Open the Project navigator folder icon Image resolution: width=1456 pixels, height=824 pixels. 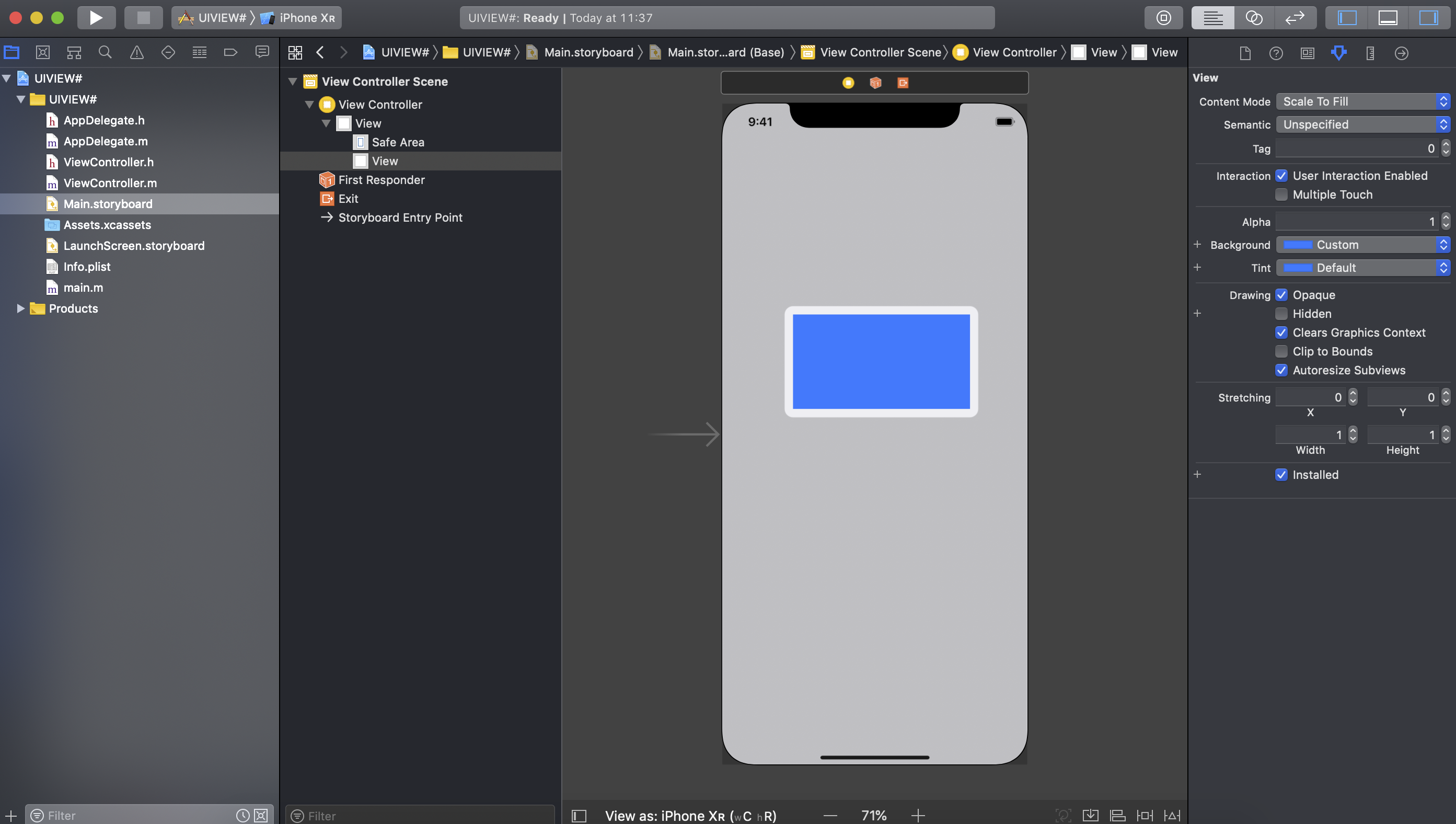coord(12,53)
